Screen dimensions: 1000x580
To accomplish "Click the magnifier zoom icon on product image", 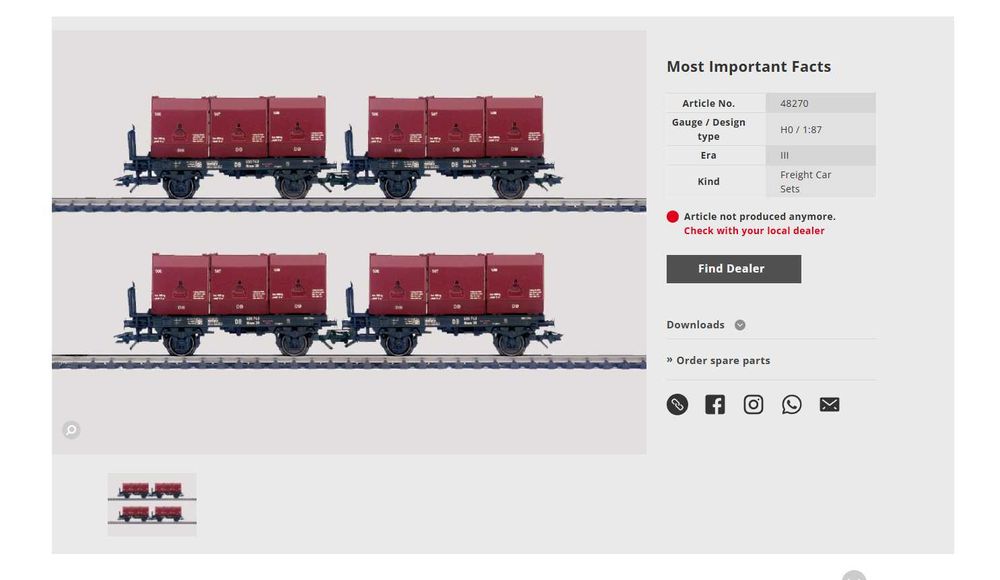I will click(x=71, y=430).
